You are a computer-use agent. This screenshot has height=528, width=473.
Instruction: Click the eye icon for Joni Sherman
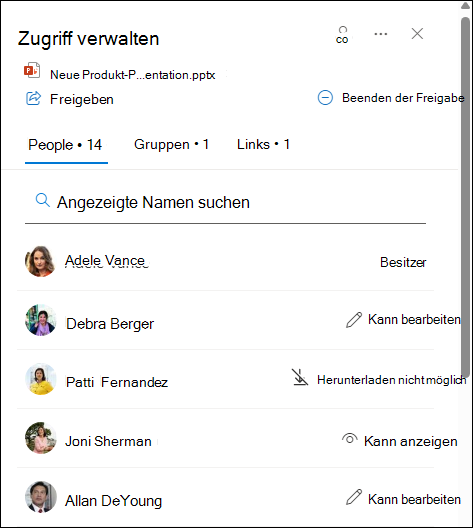pyautogui.click(x=350, y=439)
